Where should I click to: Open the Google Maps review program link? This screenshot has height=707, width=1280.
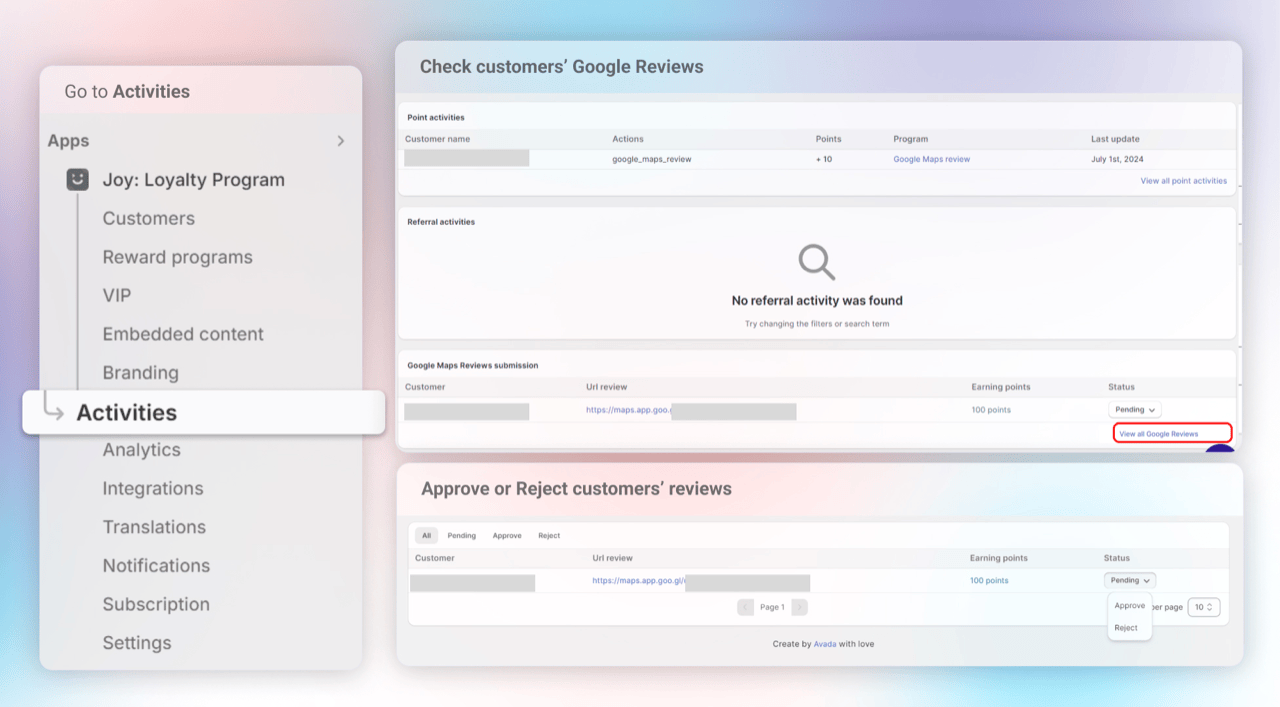[932, 159]
